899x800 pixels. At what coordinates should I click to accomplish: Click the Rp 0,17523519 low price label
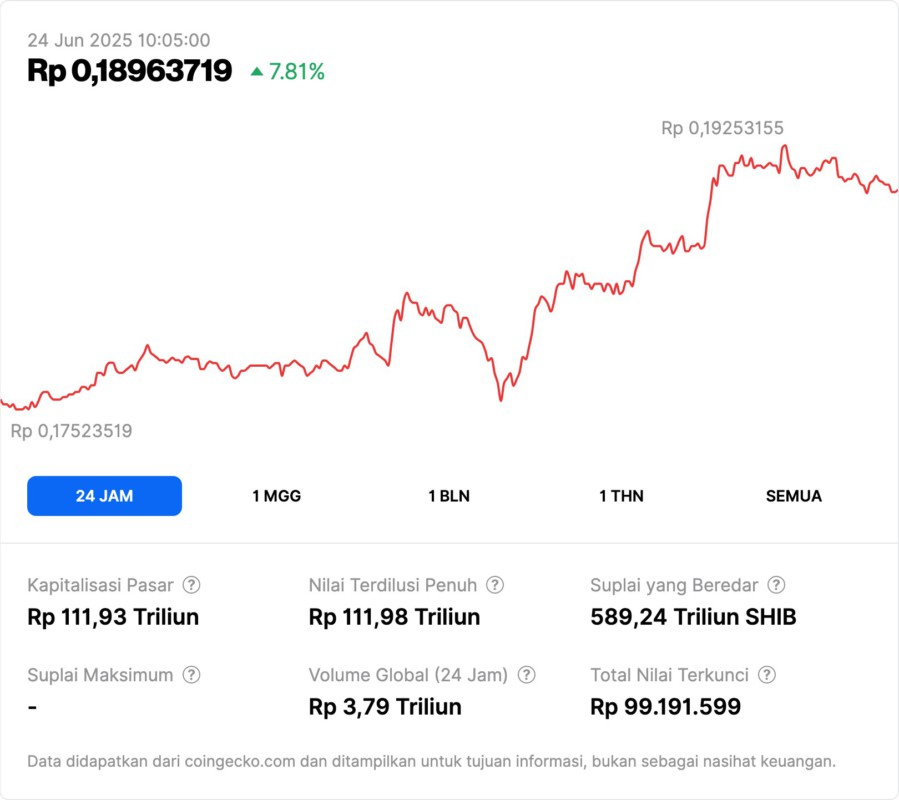point(71,431)
